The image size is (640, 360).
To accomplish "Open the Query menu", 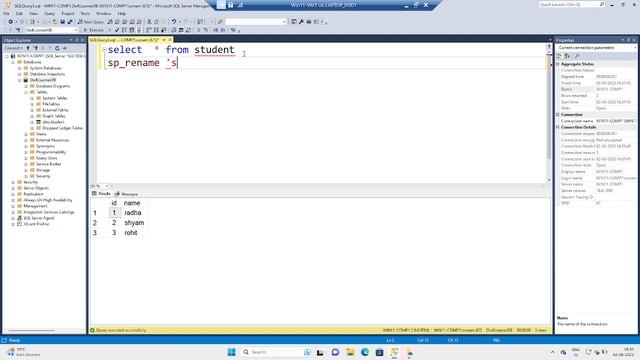I will click(x=49, y=13).
